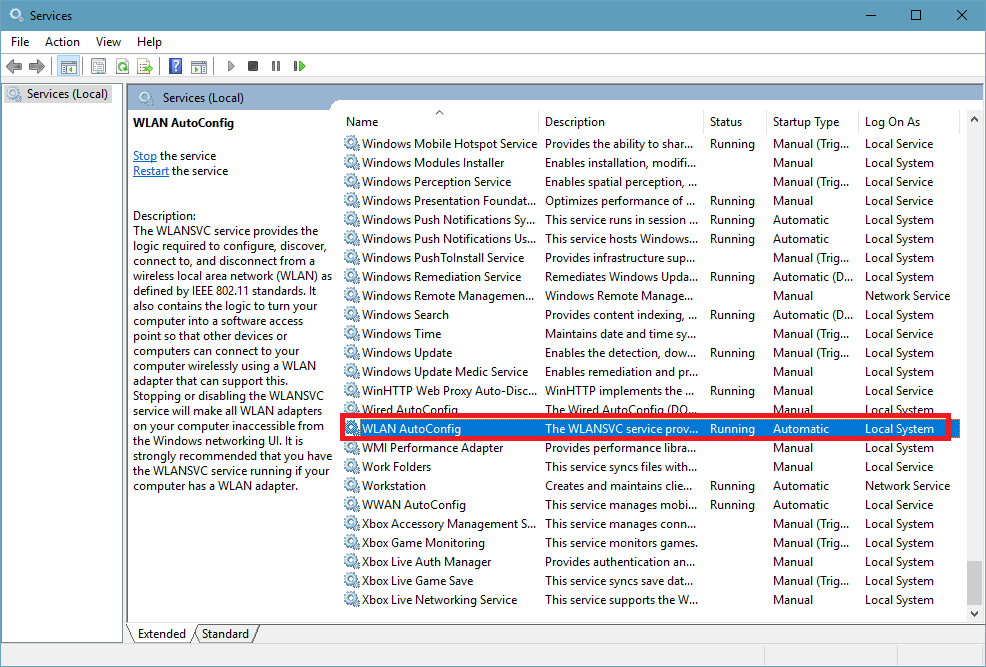Switch to the Extended tab

coord(162,634)
